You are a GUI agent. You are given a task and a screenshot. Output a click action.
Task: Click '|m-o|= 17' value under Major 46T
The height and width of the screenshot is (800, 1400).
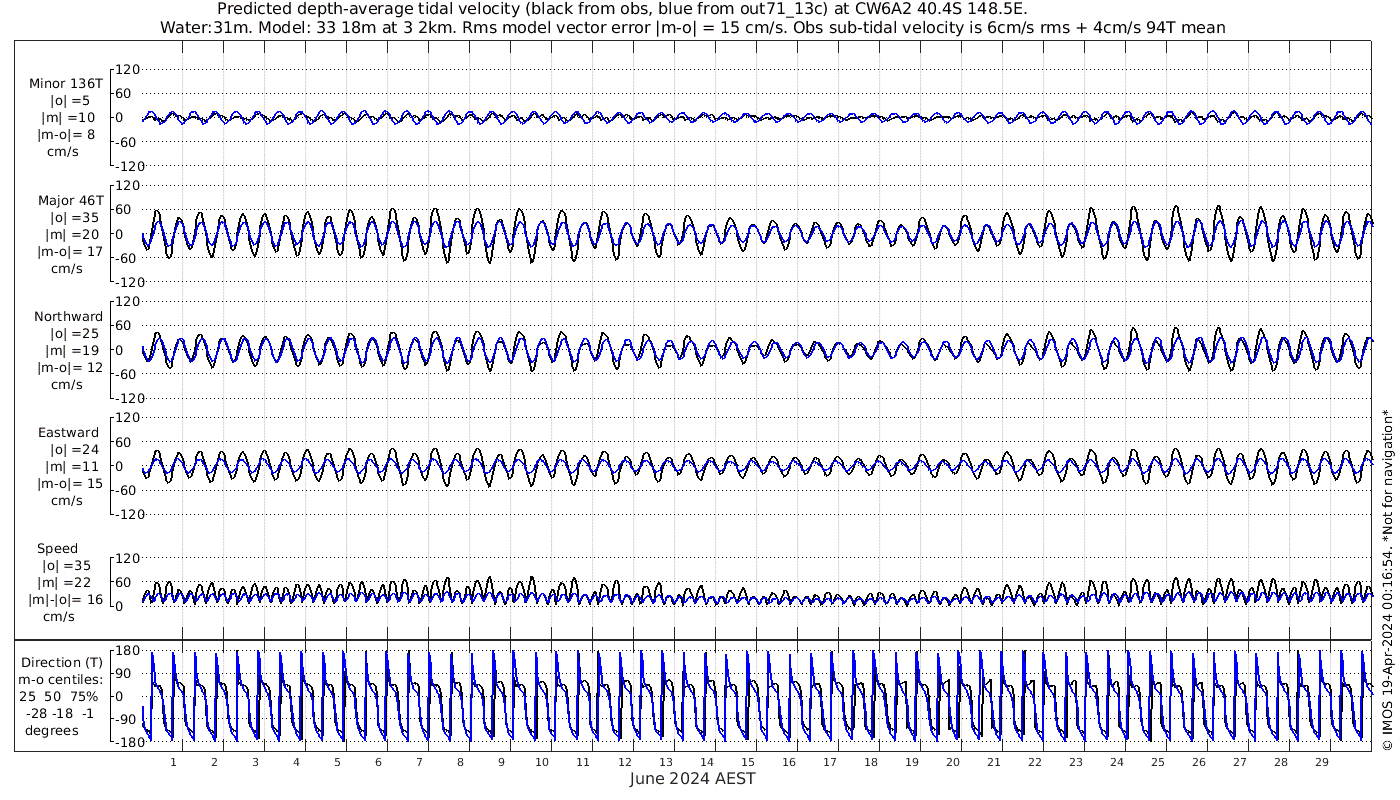click(x=70, y=251)
